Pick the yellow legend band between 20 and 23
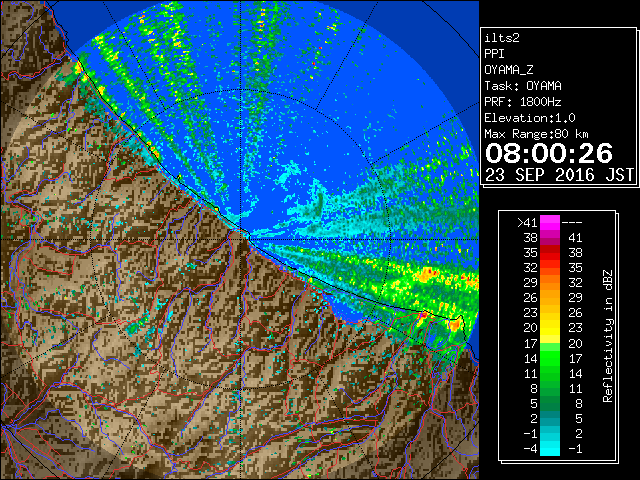 tap(550, 328)
